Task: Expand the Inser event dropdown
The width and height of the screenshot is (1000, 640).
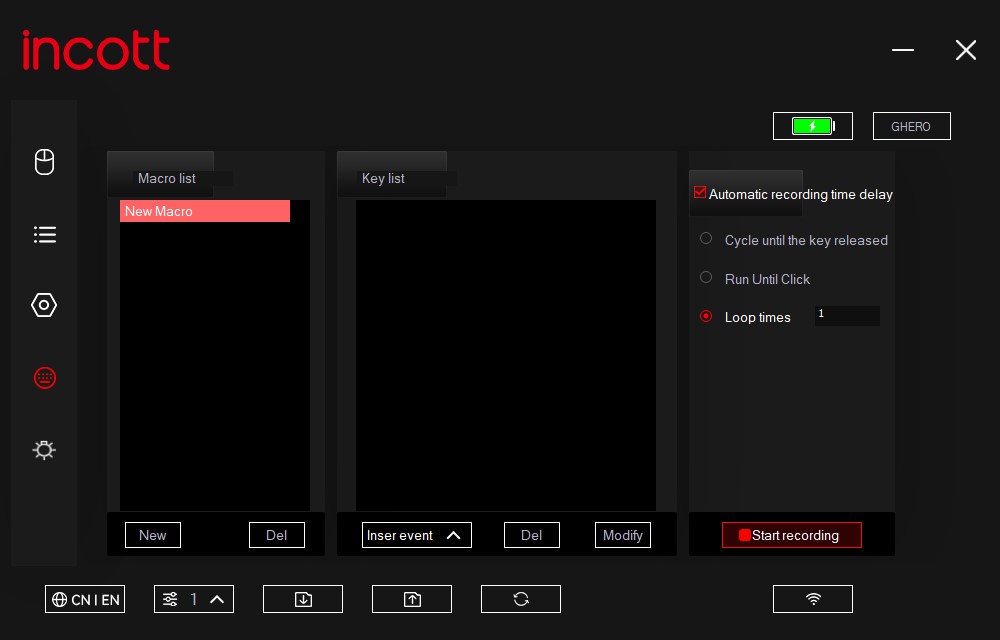Action: [416, 535]
